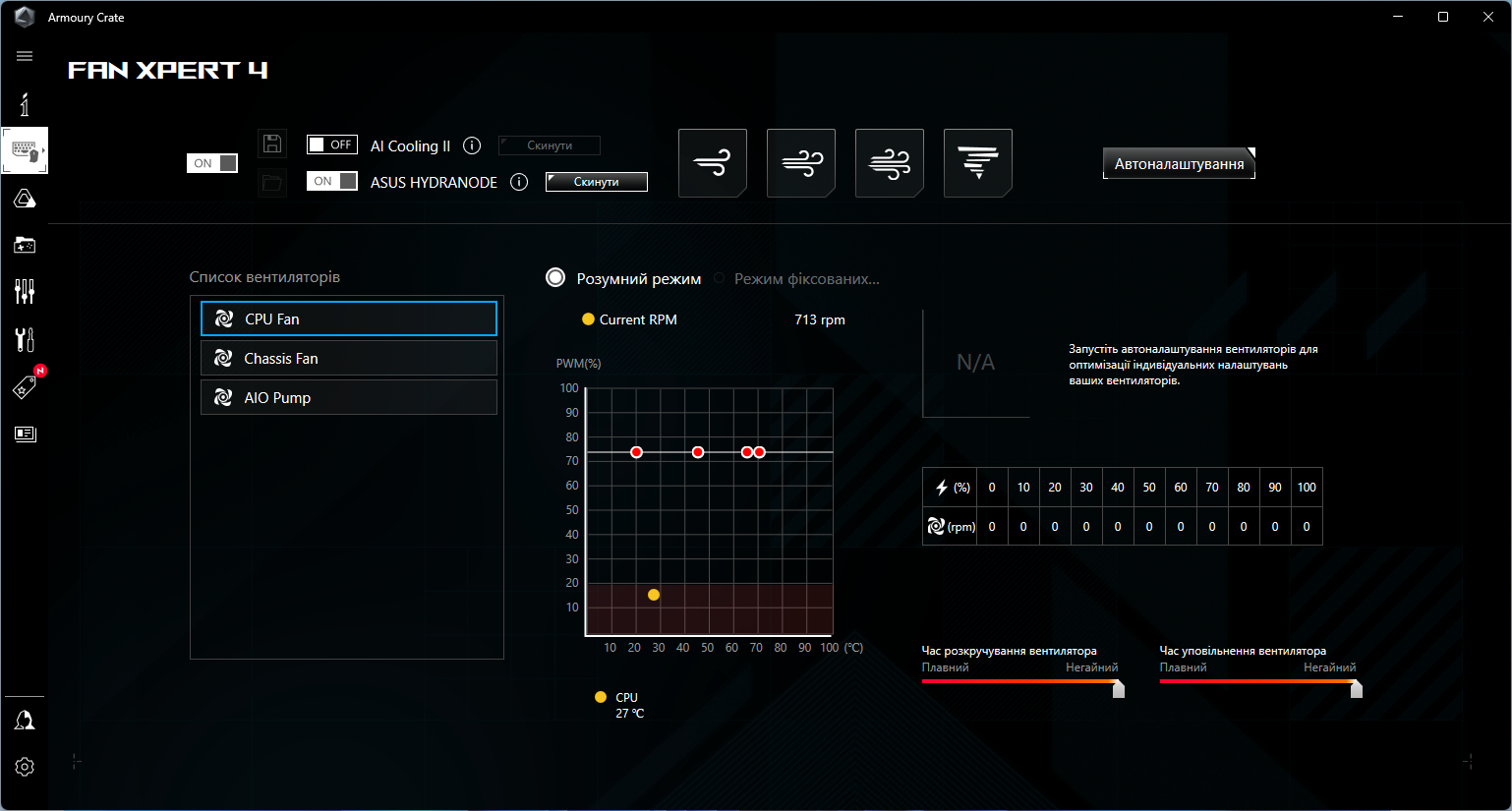The width and height of the screenshot is (1512, 811).
Task: Click the Час уповільнення вентилятора label
Action: 1243,651
